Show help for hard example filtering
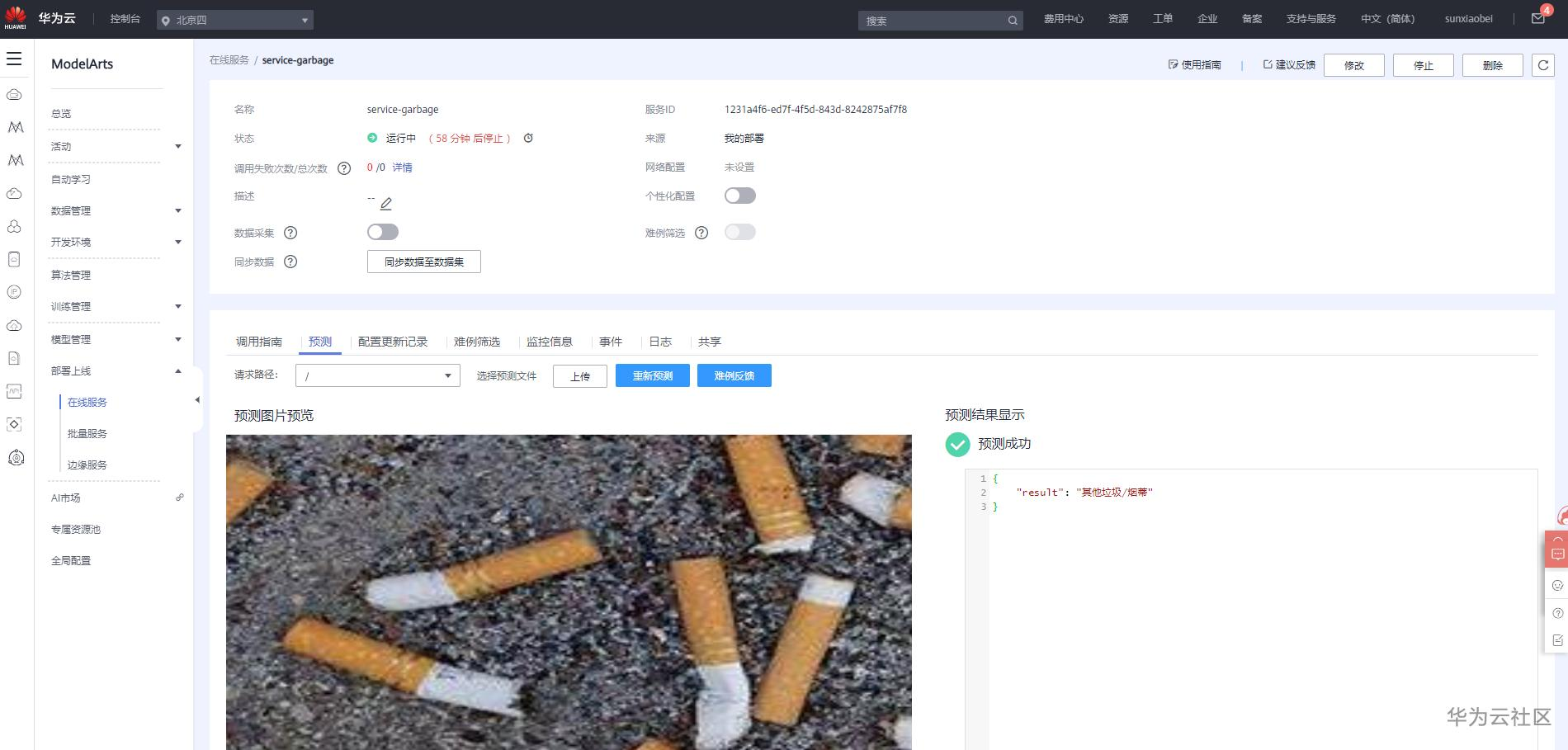1568x750 pixels. click(701, 233)
